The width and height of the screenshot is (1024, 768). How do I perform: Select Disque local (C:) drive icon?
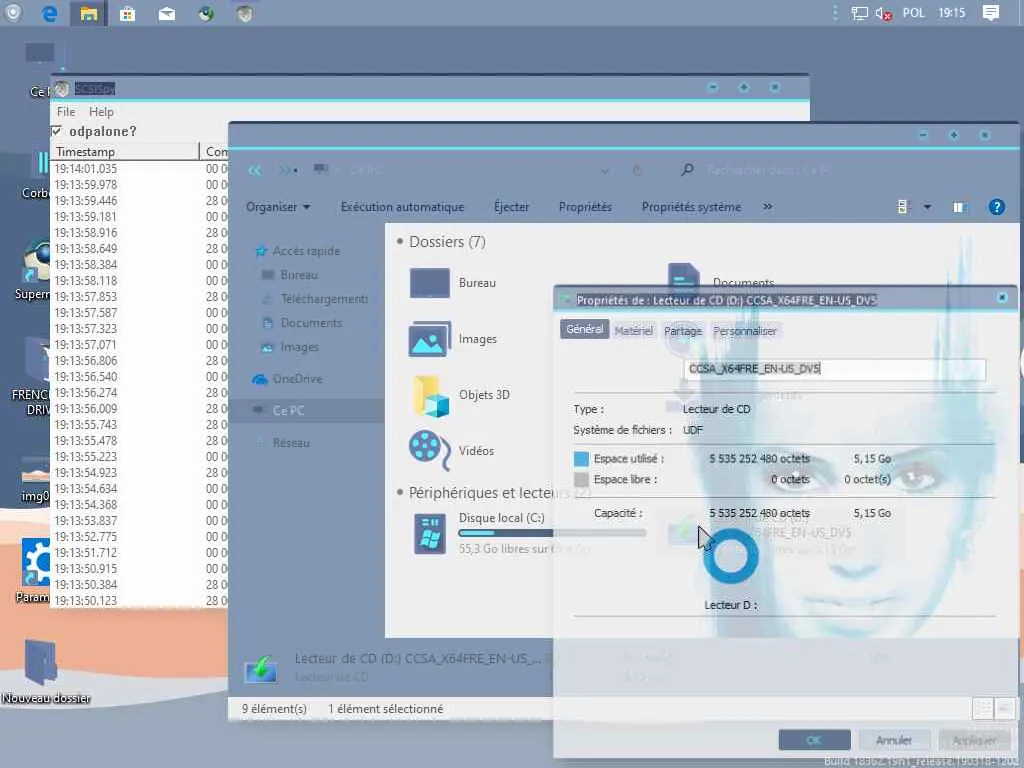[430, 534]
